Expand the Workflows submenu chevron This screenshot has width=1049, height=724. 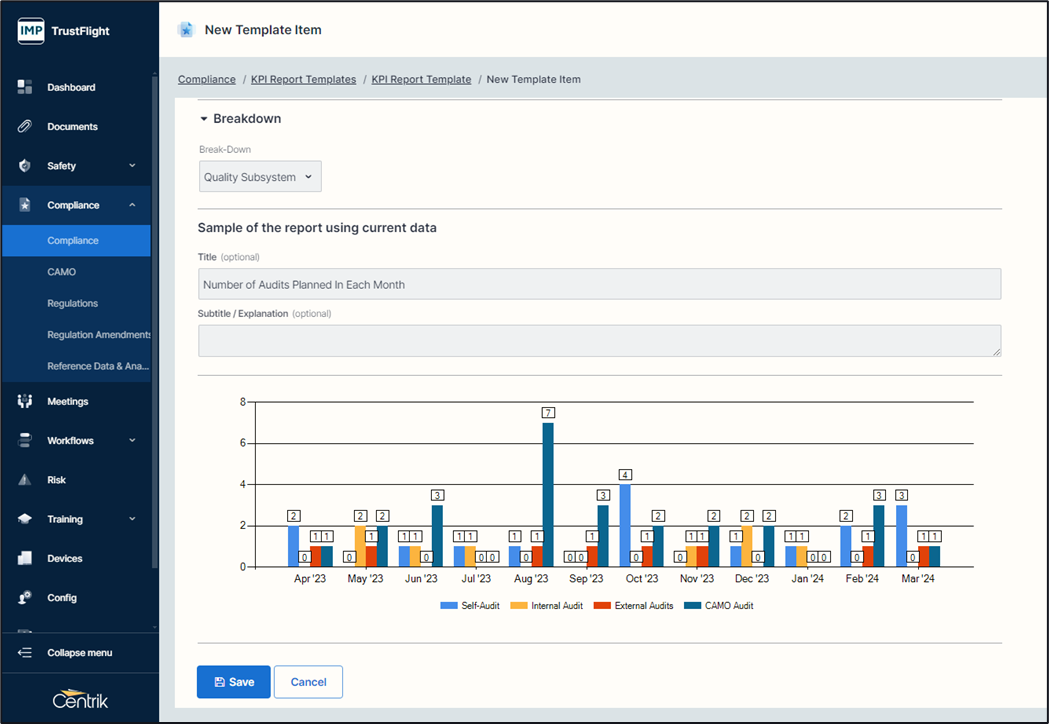(x=132, y=441)
